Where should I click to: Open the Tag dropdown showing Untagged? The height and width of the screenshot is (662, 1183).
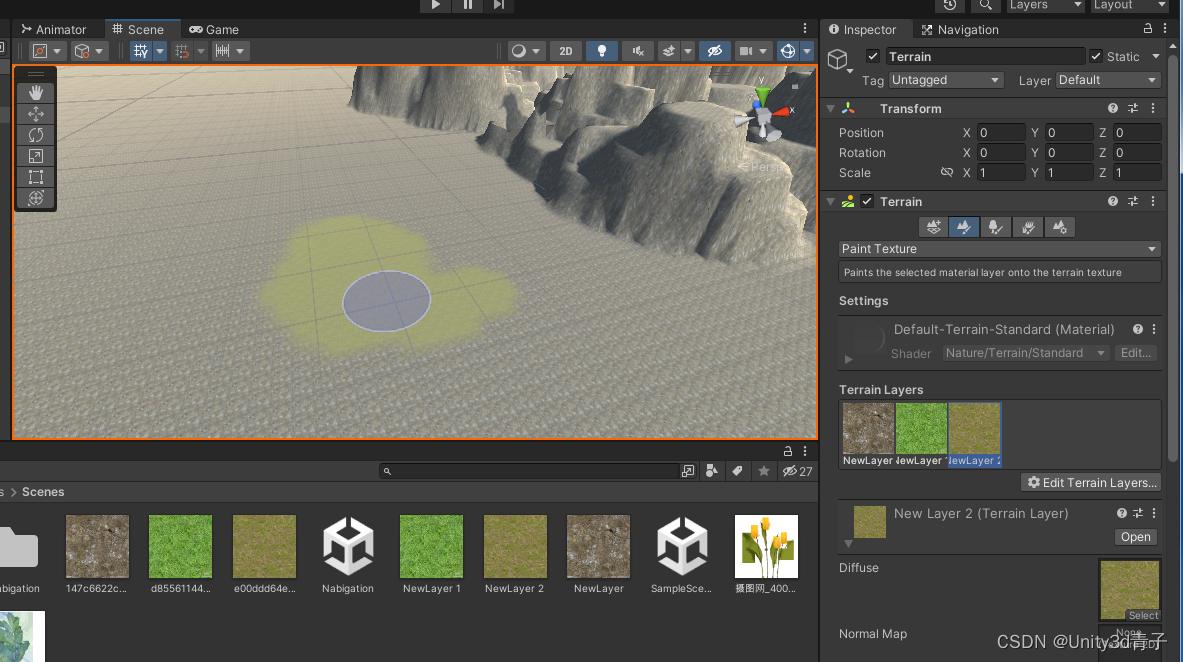point(945,80)
